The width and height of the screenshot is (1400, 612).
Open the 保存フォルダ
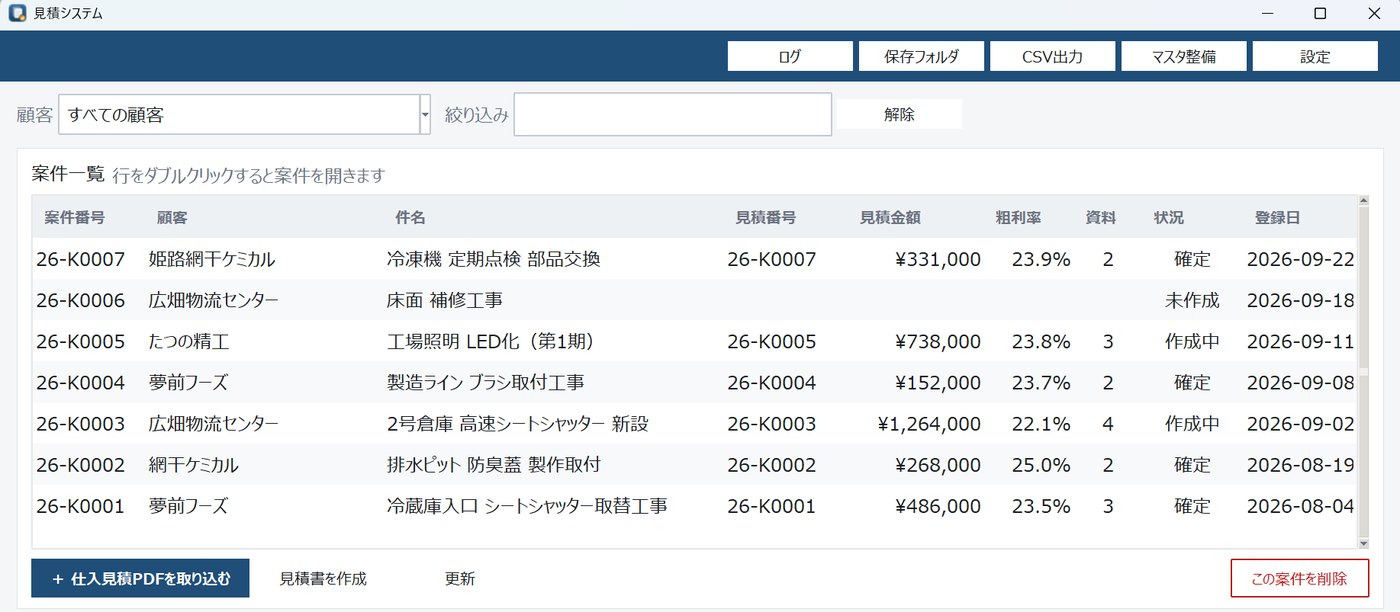pyautogui.click(x=921, y=56)
